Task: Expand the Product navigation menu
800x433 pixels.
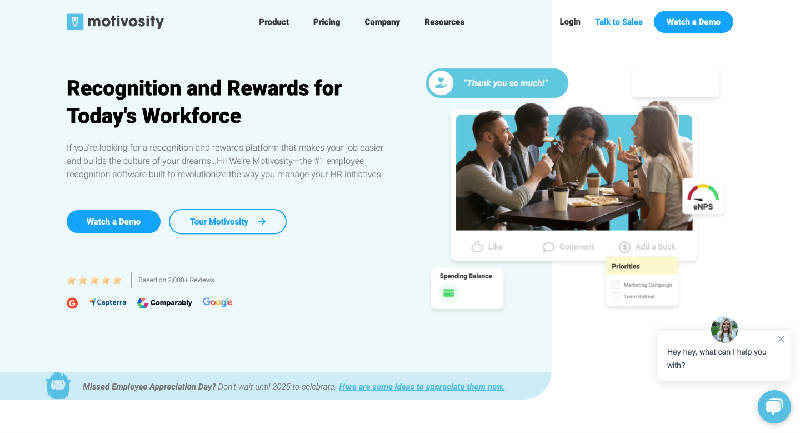Action: pyautogui.click(x=273, y=22)
